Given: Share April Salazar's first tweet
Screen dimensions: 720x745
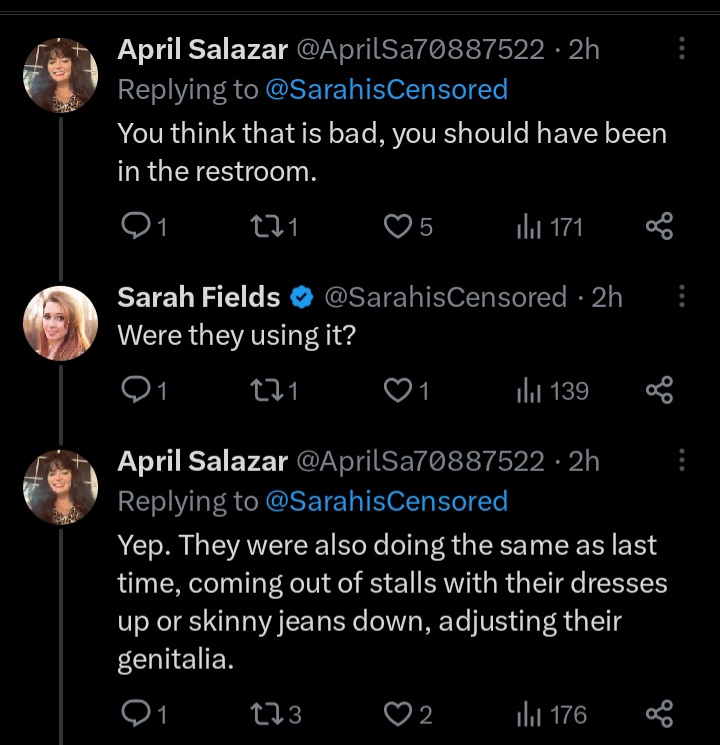Looking at the screenshot, I should (659, 227).
